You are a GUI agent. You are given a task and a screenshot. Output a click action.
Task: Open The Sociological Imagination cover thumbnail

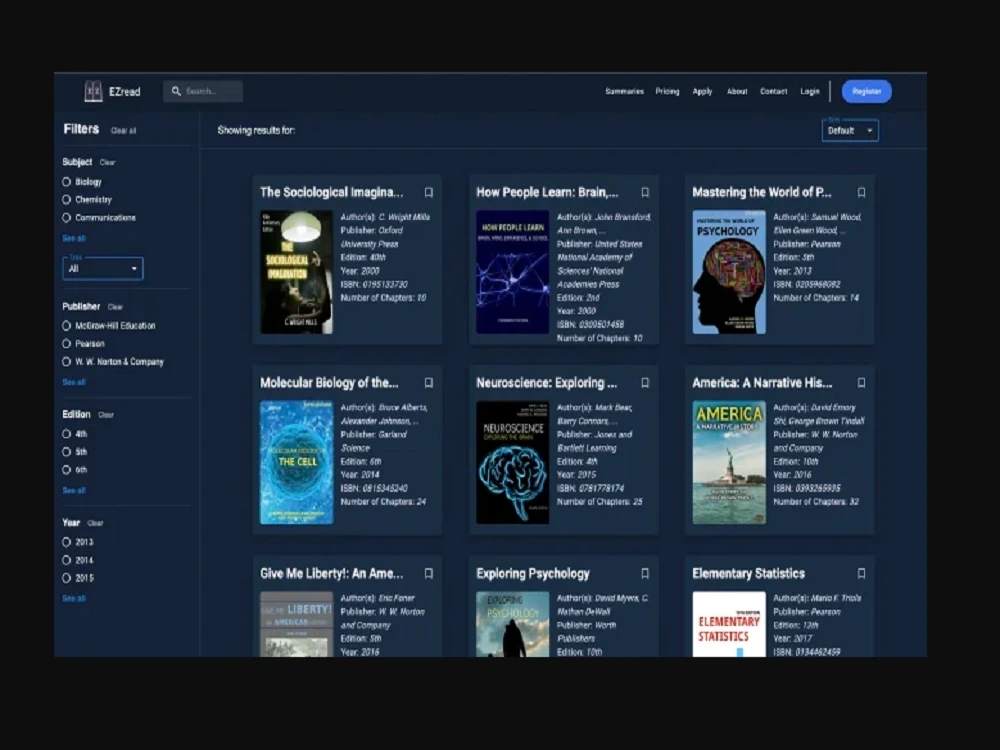(297, 272)
